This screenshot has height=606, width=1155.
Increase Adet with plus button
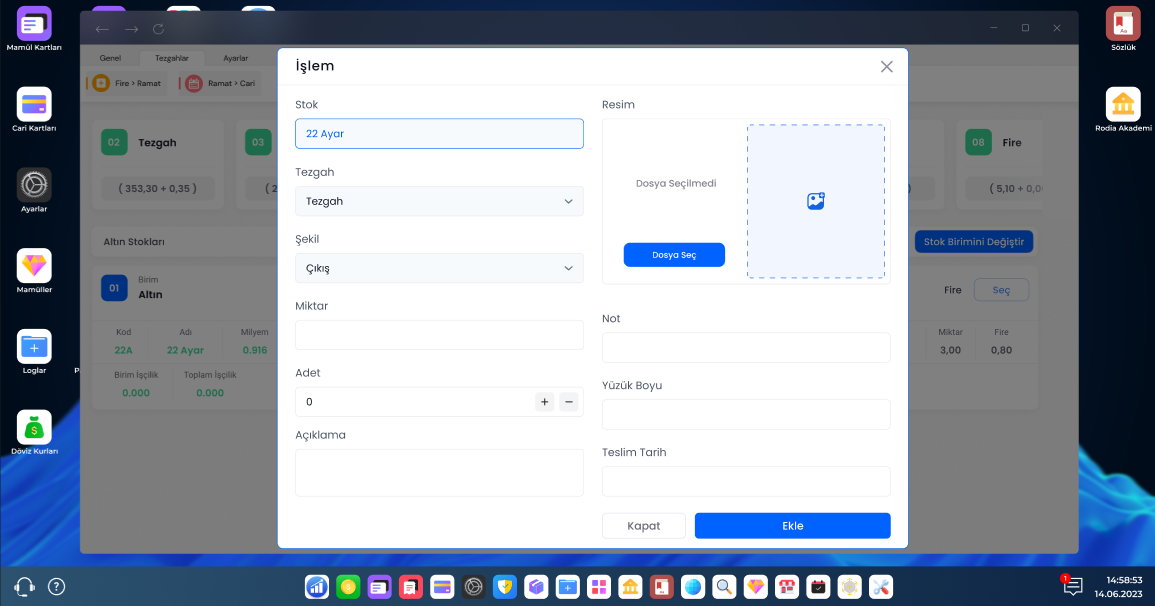544,402
